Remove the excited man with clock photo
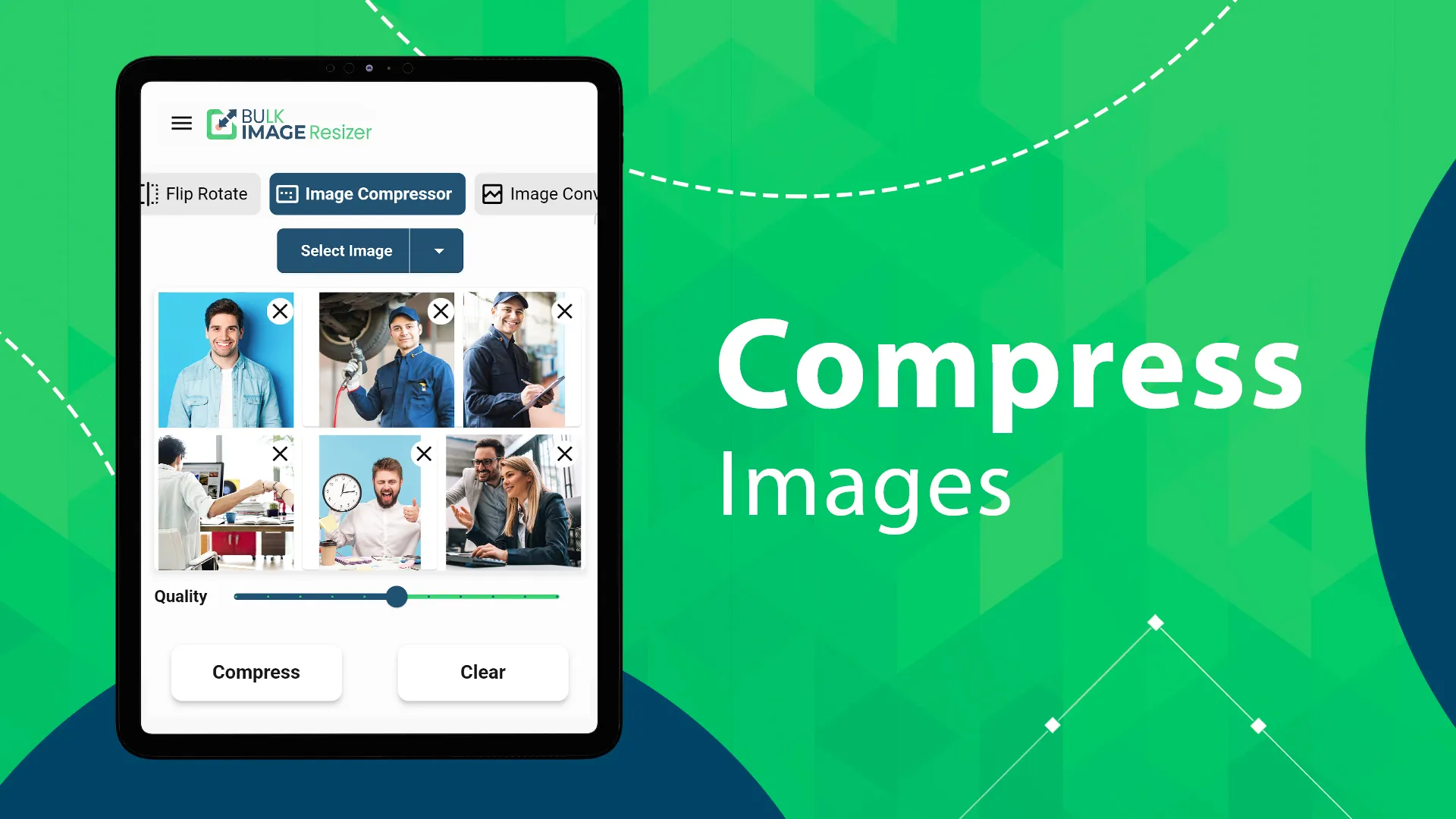This screenshot has width=1456, height=819. [x=422, y=453]
